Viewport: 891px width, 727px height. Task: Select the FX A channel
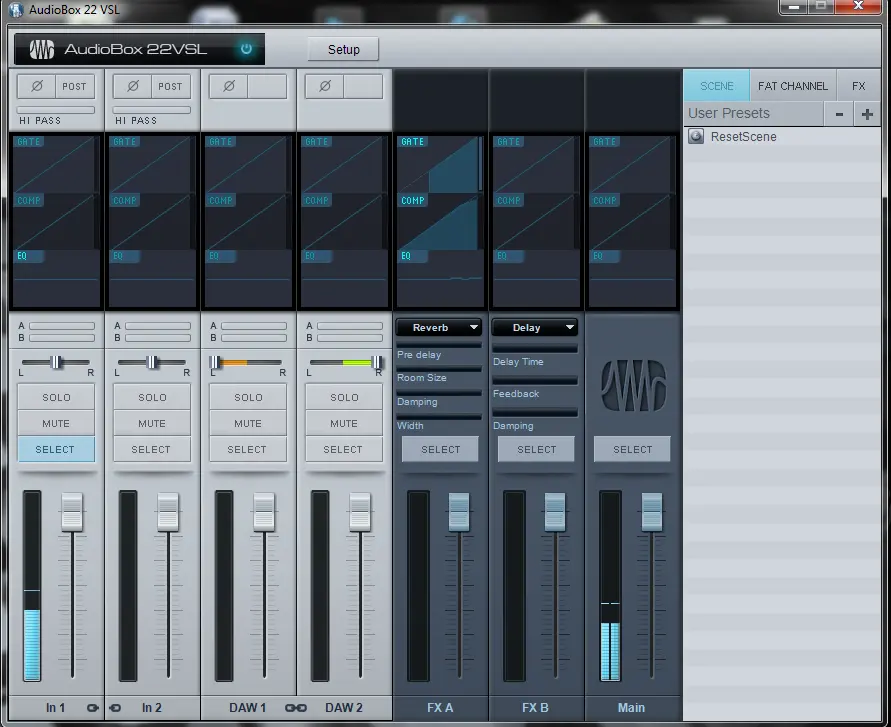point(440,450)
